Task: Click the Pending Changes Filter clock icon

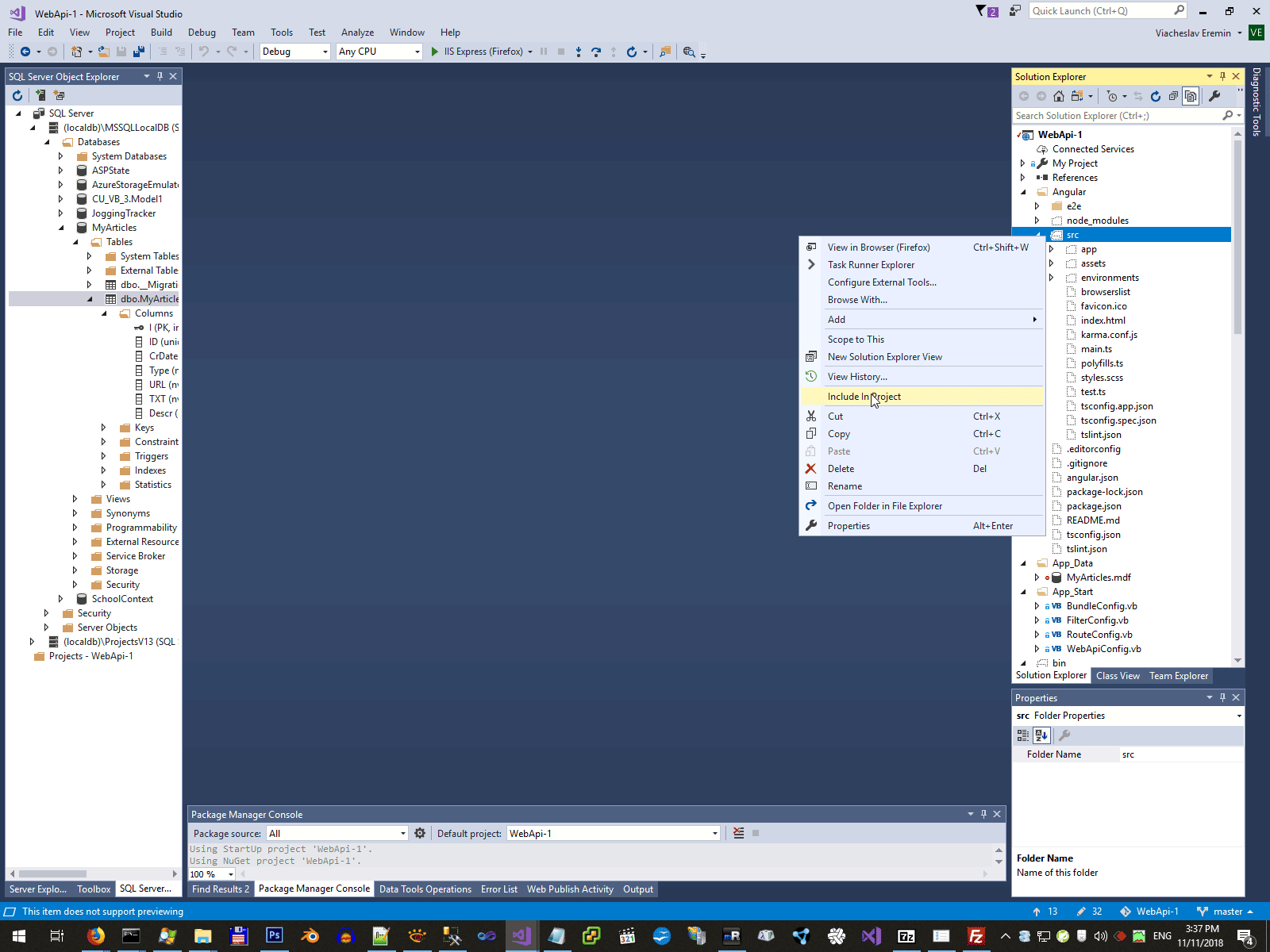Action: (x=1112, y=96)
